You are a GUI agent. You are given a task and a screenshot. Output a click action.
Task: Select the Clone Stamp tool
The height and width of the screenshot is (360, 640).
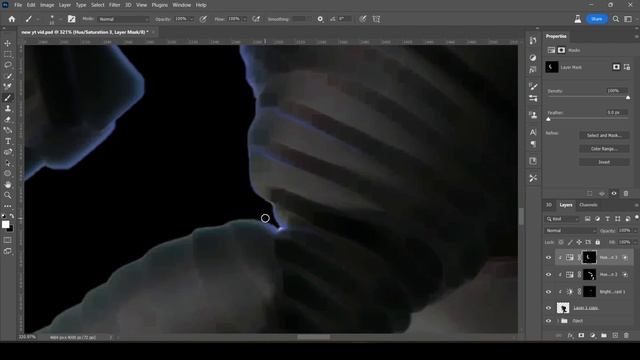[x=8, y=109]
